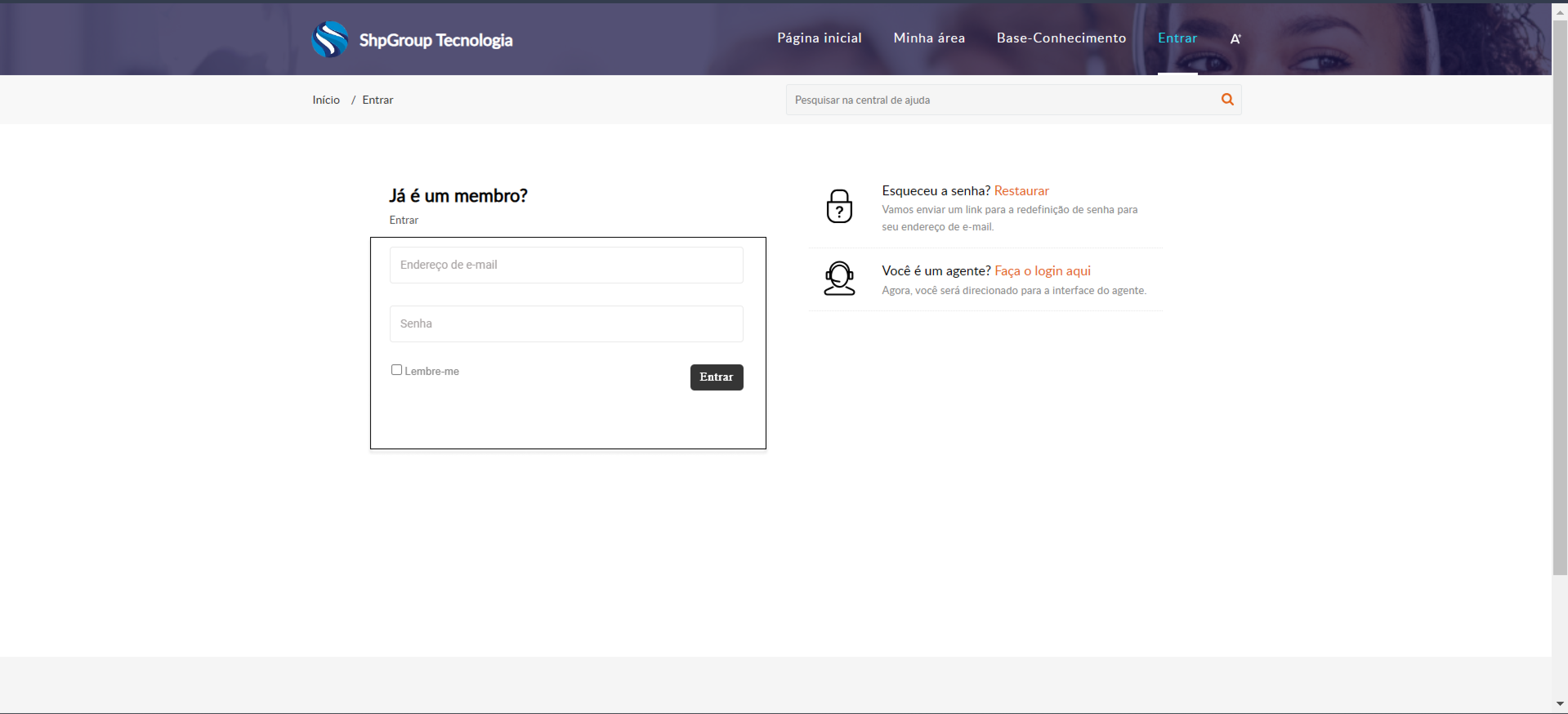This screenshot has height=714, width=1568.
Task: Click the font size A+ icon
Action: [x=1235, y=39]
